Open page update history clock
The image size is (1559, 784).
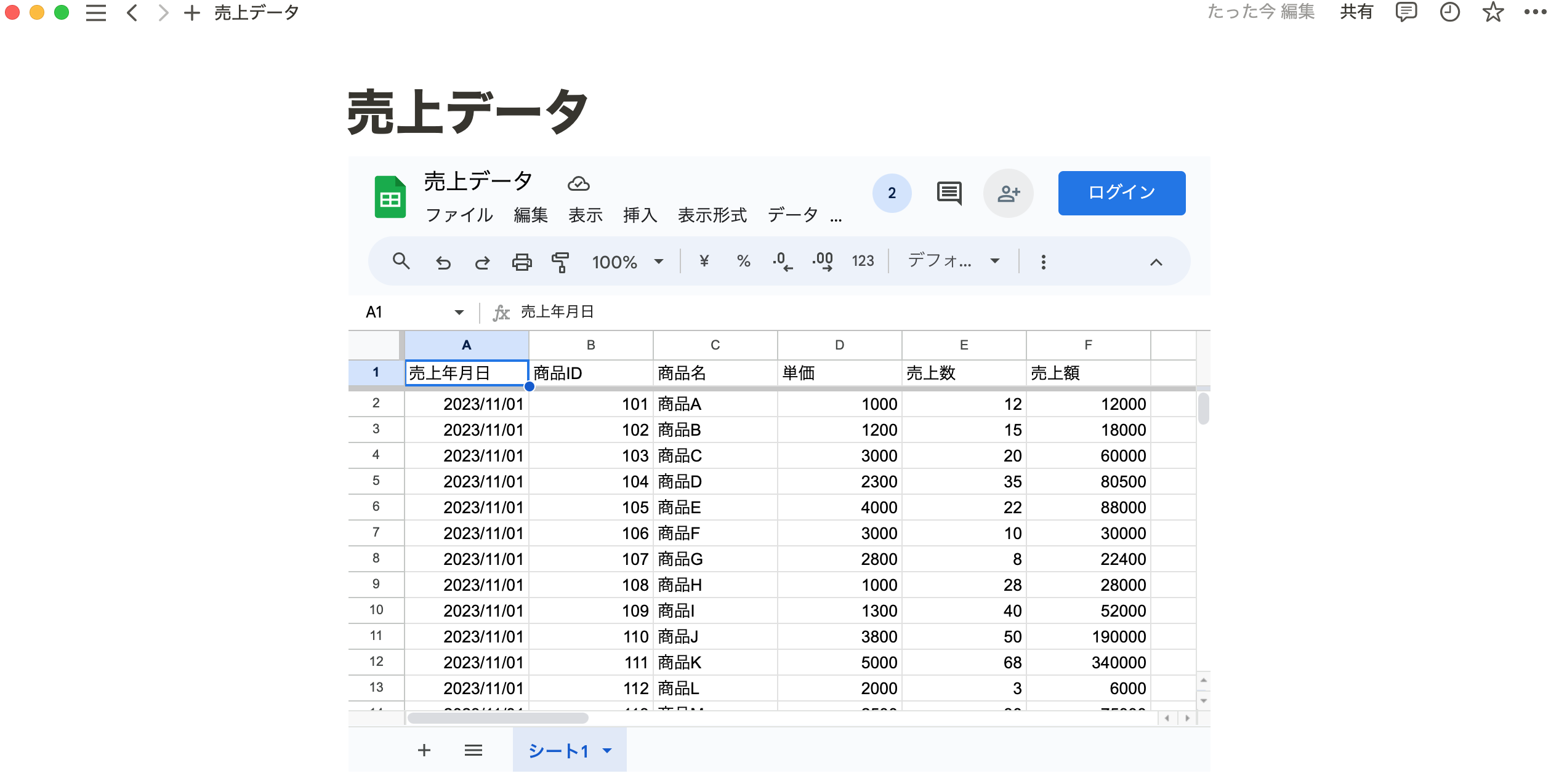(x=1450, y=12)
